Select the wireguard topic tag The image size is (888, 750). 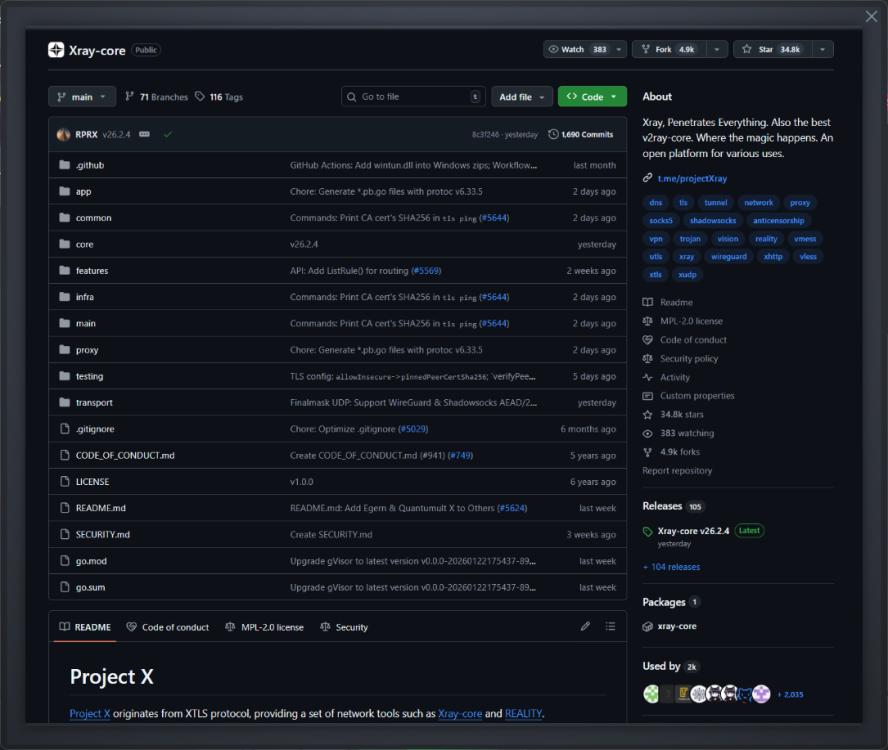coord(729,257)
